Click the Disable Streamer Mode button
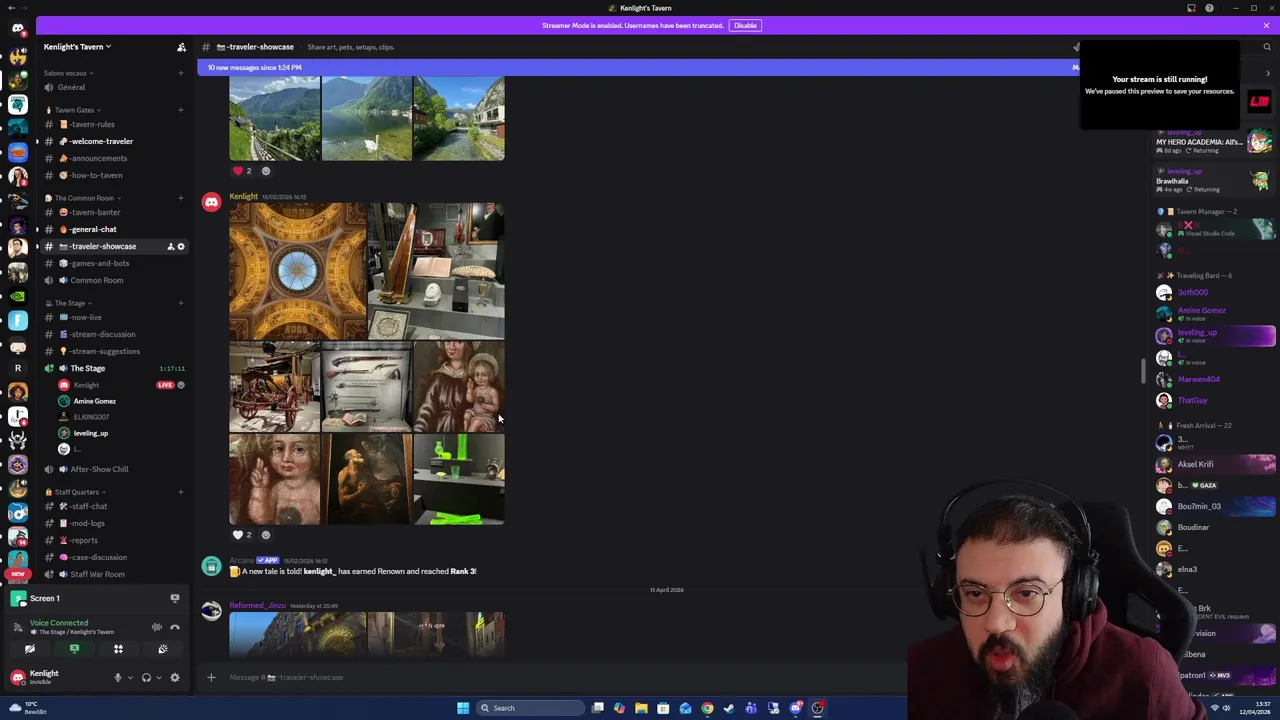Image resolution: width=1280 pixels, height=720 pixels. [x=745, y=25]
